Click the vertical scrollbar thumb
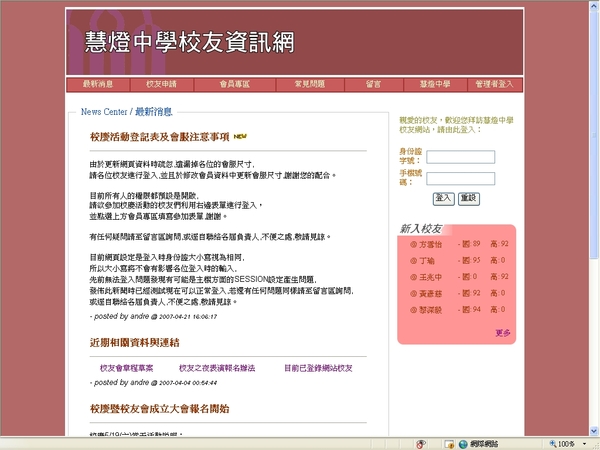 tap(594, 134)
